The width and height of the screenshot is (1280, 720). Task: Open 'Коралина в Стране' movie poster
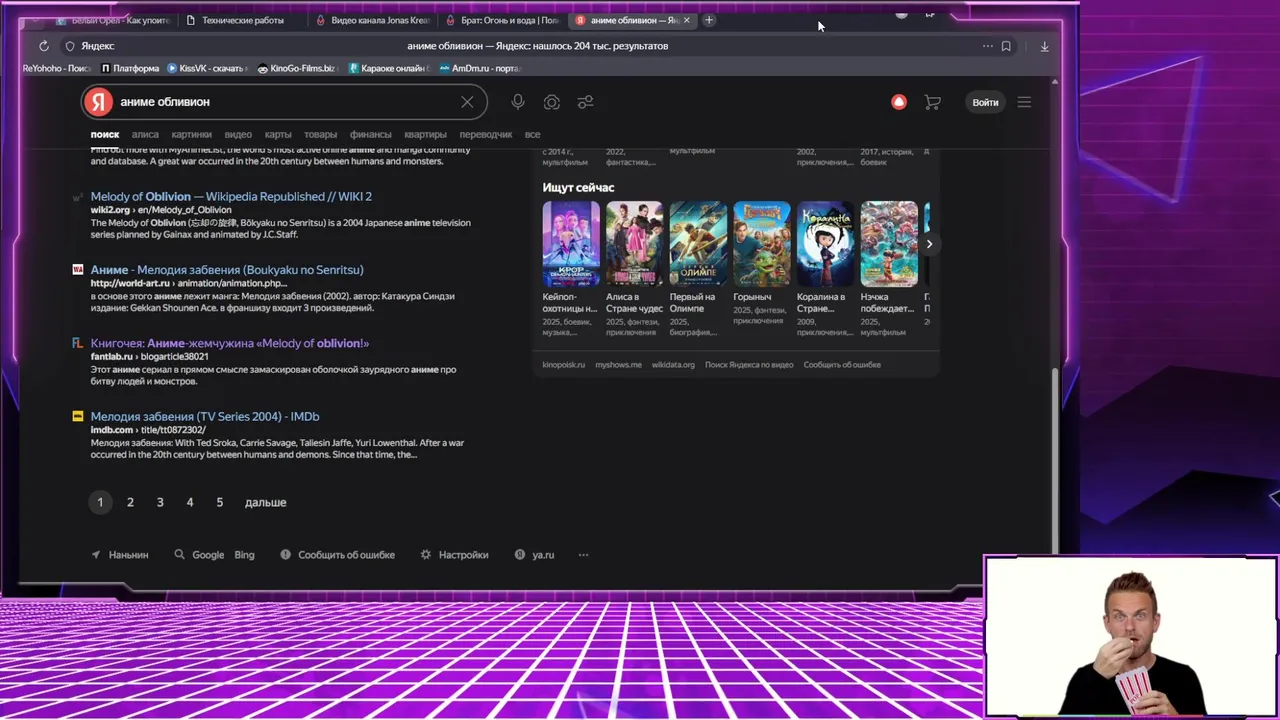tap(825, 244)
